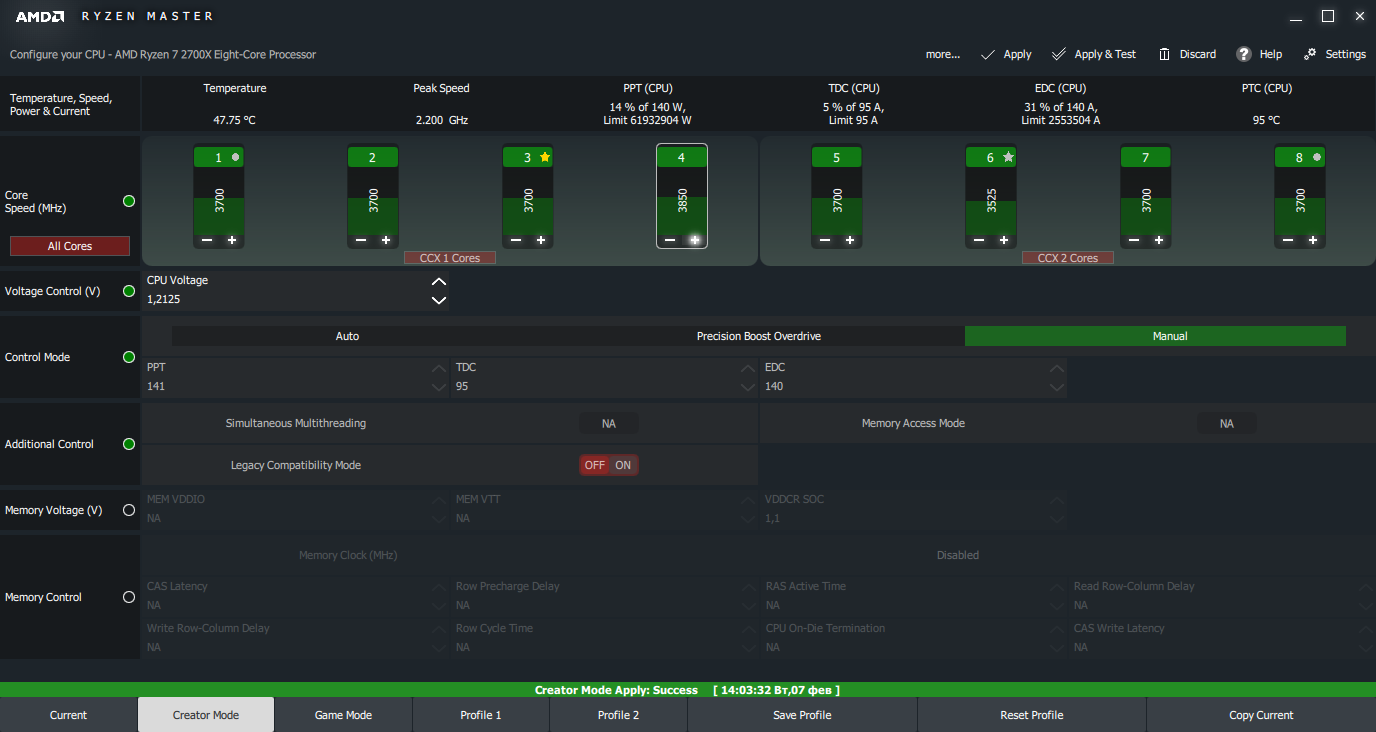Select Auto control mode
Screen dimensions: 1376x732
point(347,336)
